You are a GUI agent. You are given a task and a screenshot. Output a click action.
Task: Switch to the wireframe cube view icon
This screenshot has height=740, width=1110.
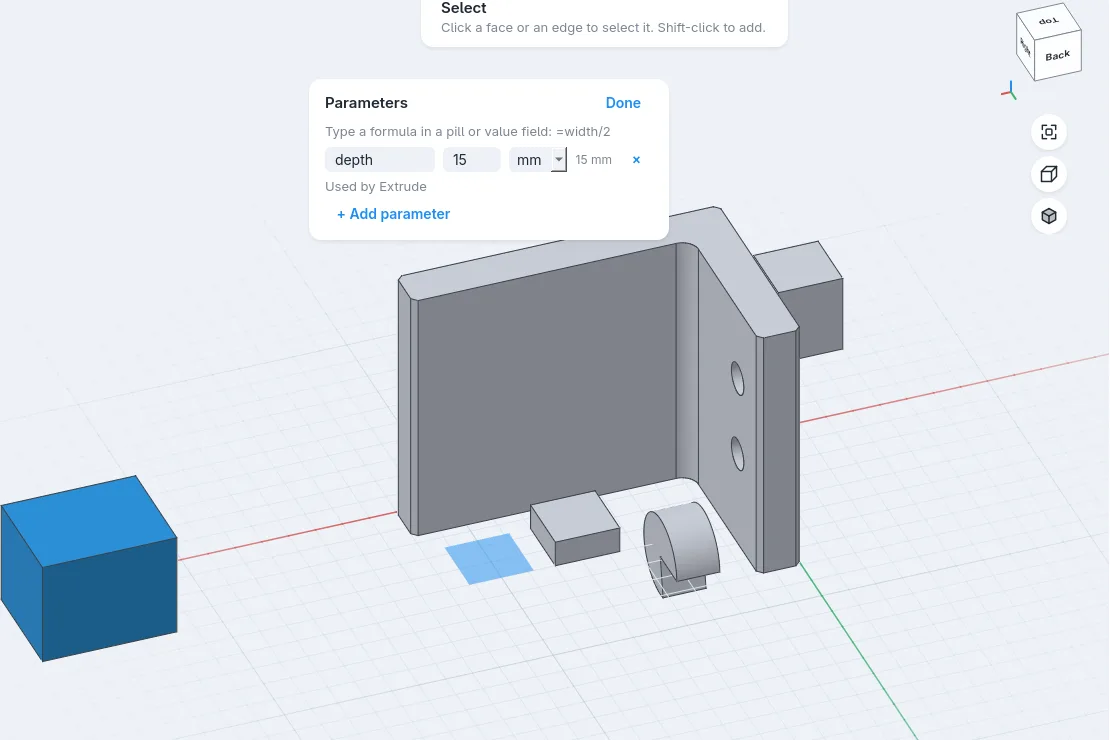click(1048, 174)
